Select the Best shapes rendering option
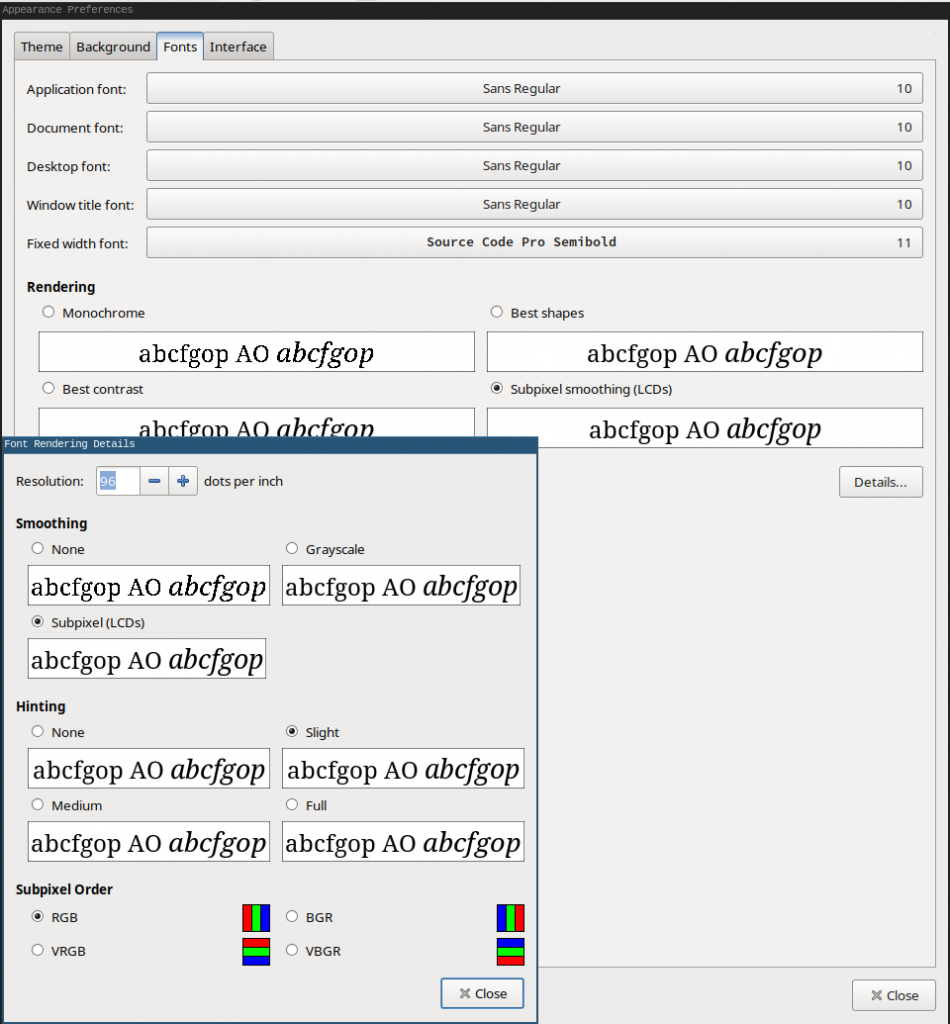This screenshot has width=950, height=1024. (x=497, y=313)
